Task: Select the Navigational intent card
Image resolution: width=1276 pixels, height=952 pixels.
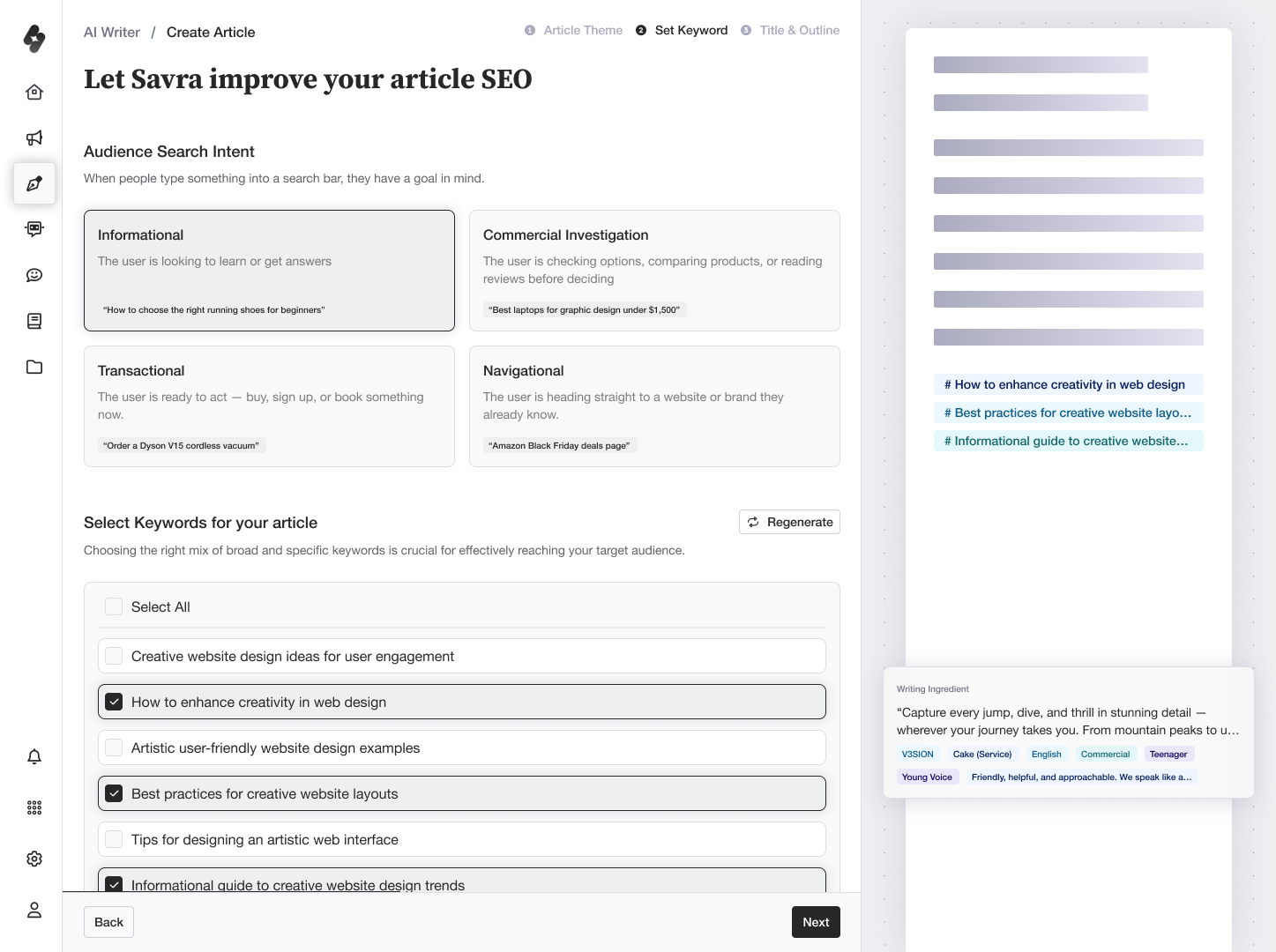Action: 654,406
